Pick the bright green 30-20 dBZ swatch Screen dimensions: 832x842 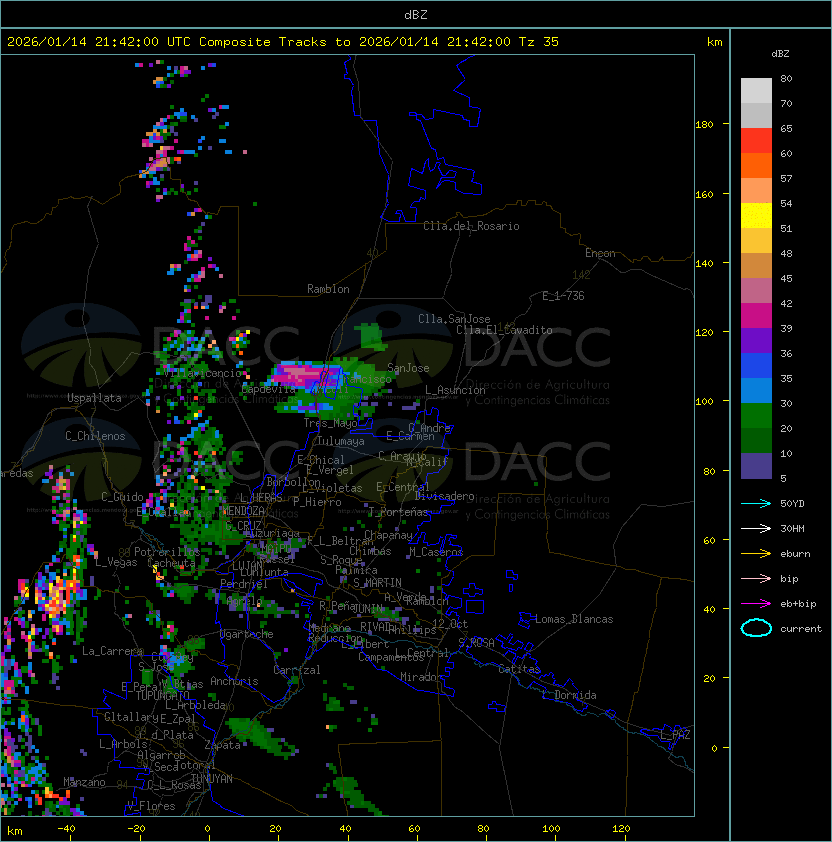pyautogui.click(x=756, y=416)
